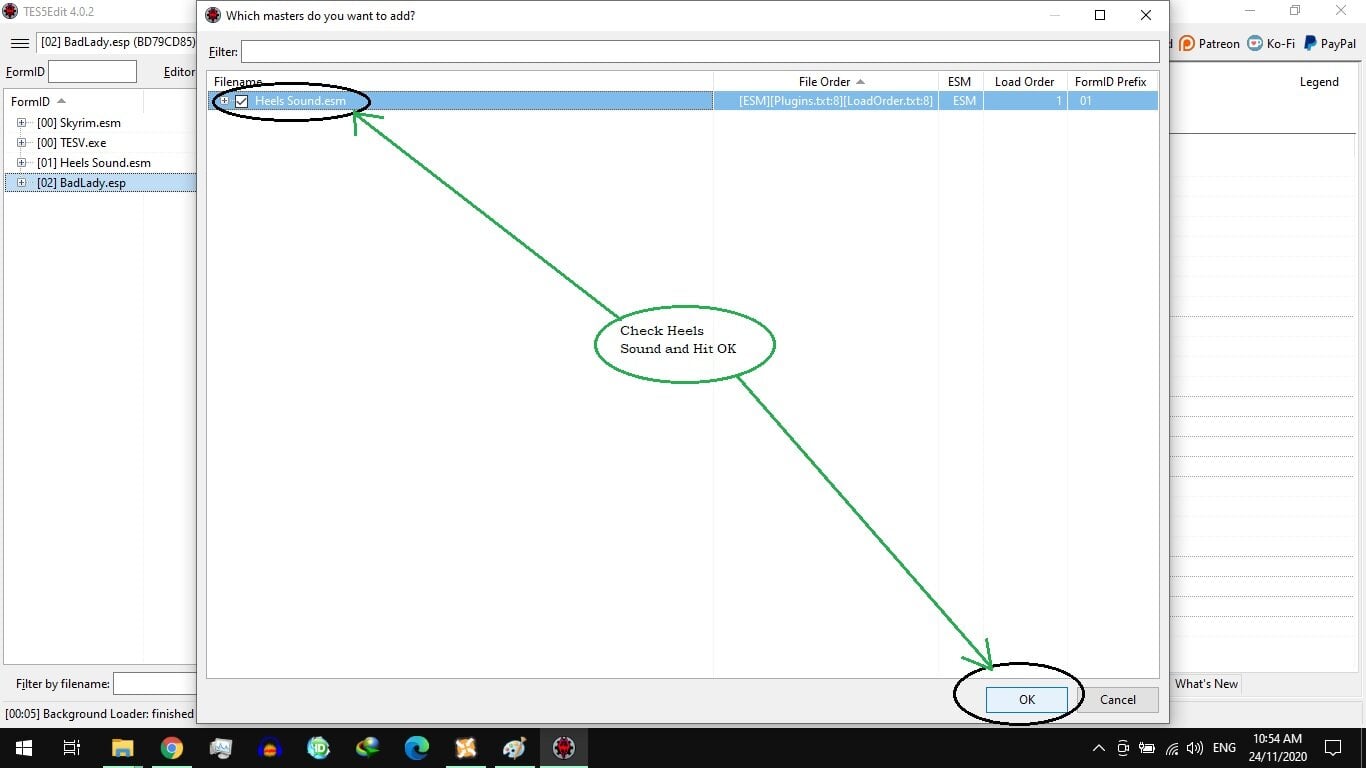Open the hamburger menu in TES5Edit

20,43
